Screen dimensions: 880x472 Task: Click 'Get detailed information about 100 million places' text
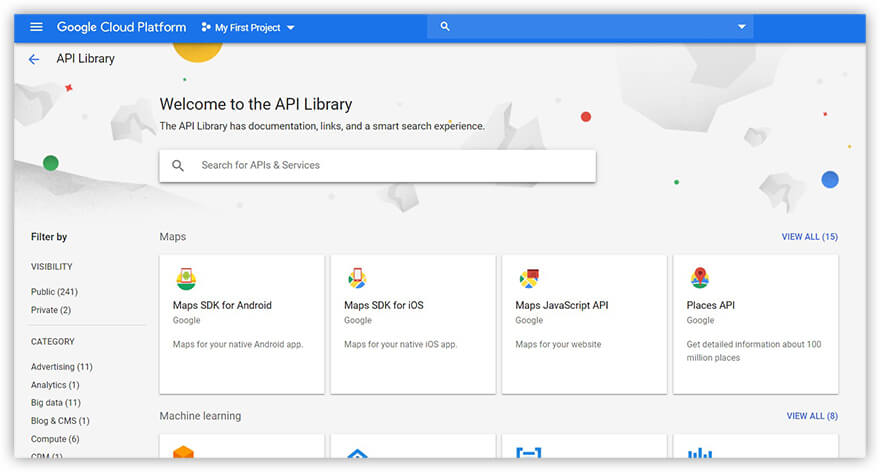754,351
